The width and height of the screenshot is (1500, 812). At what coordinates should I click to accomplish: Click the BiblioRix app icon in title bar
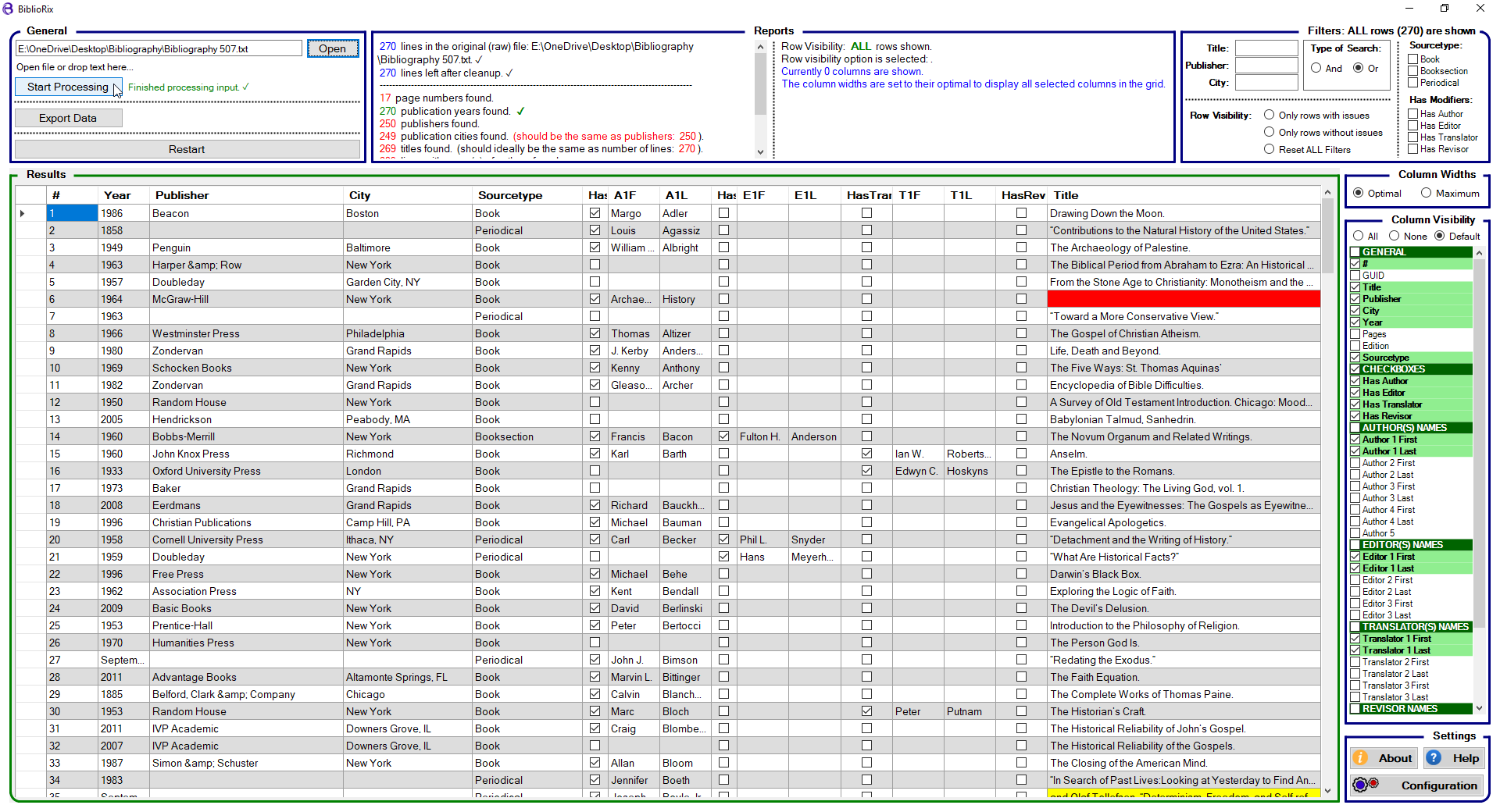9,9
